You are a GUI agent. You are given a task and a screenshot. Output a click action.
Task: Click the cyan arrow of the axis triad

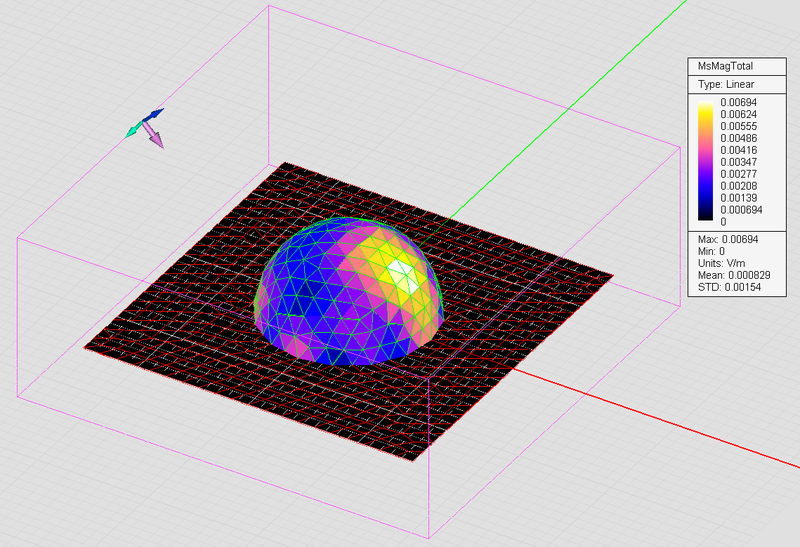(x=134, y=131)
